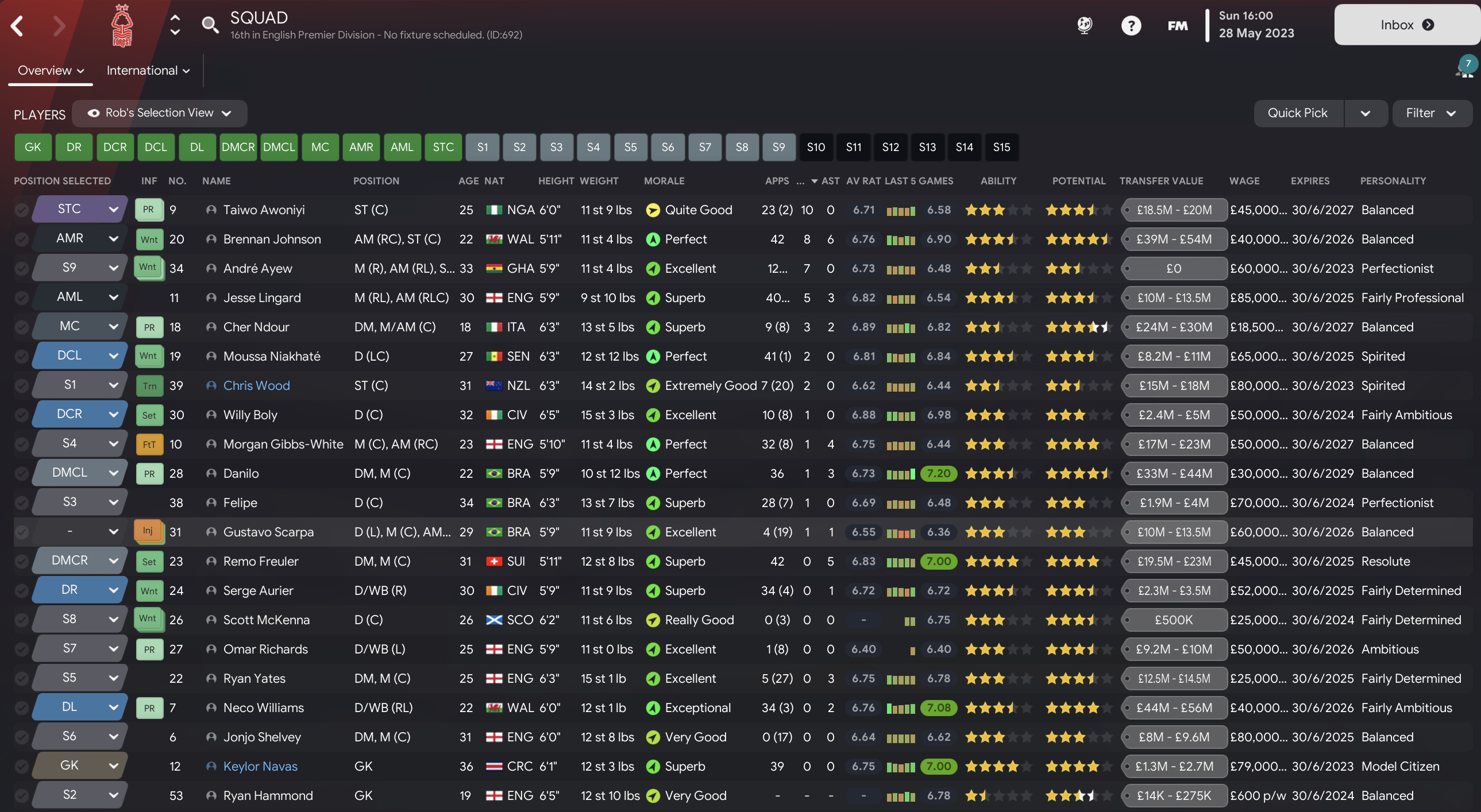Click Brennan Johnson's transfer value bar
This screenshot has height=812, width=1481.
(1174, 239)
